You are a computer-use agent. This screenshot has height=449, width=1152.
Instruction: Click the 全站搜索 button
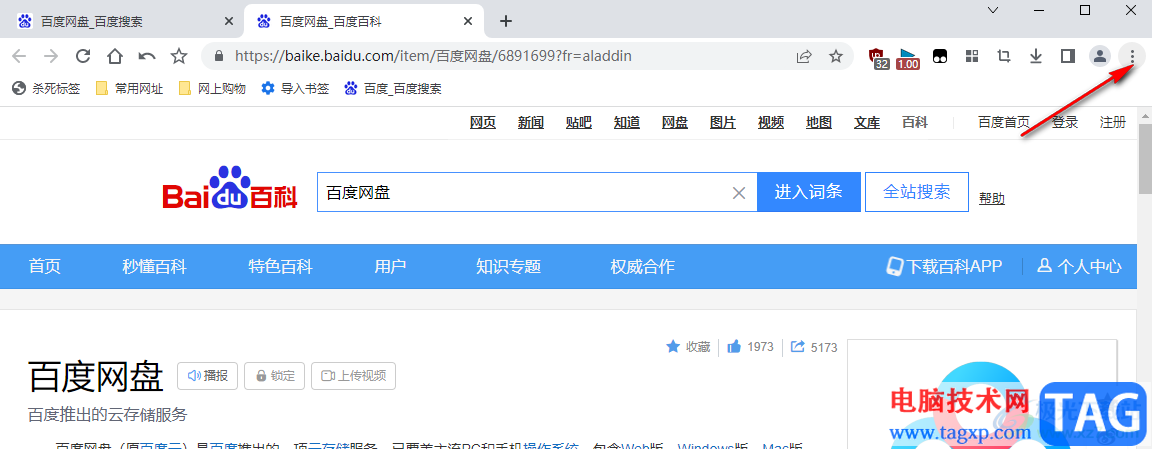917,192
